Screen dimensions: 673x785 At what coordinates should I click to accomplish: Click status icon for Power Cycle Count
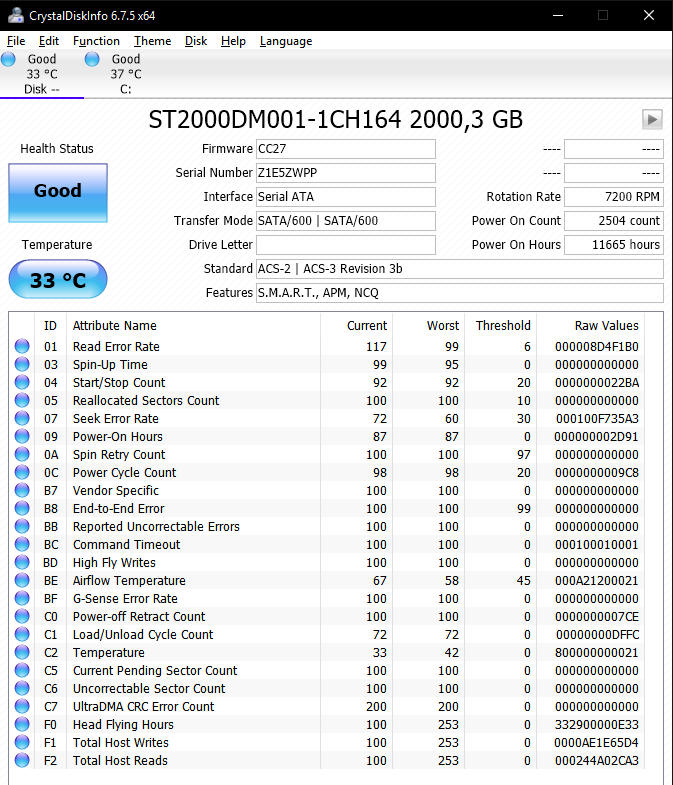coord(22,473)
